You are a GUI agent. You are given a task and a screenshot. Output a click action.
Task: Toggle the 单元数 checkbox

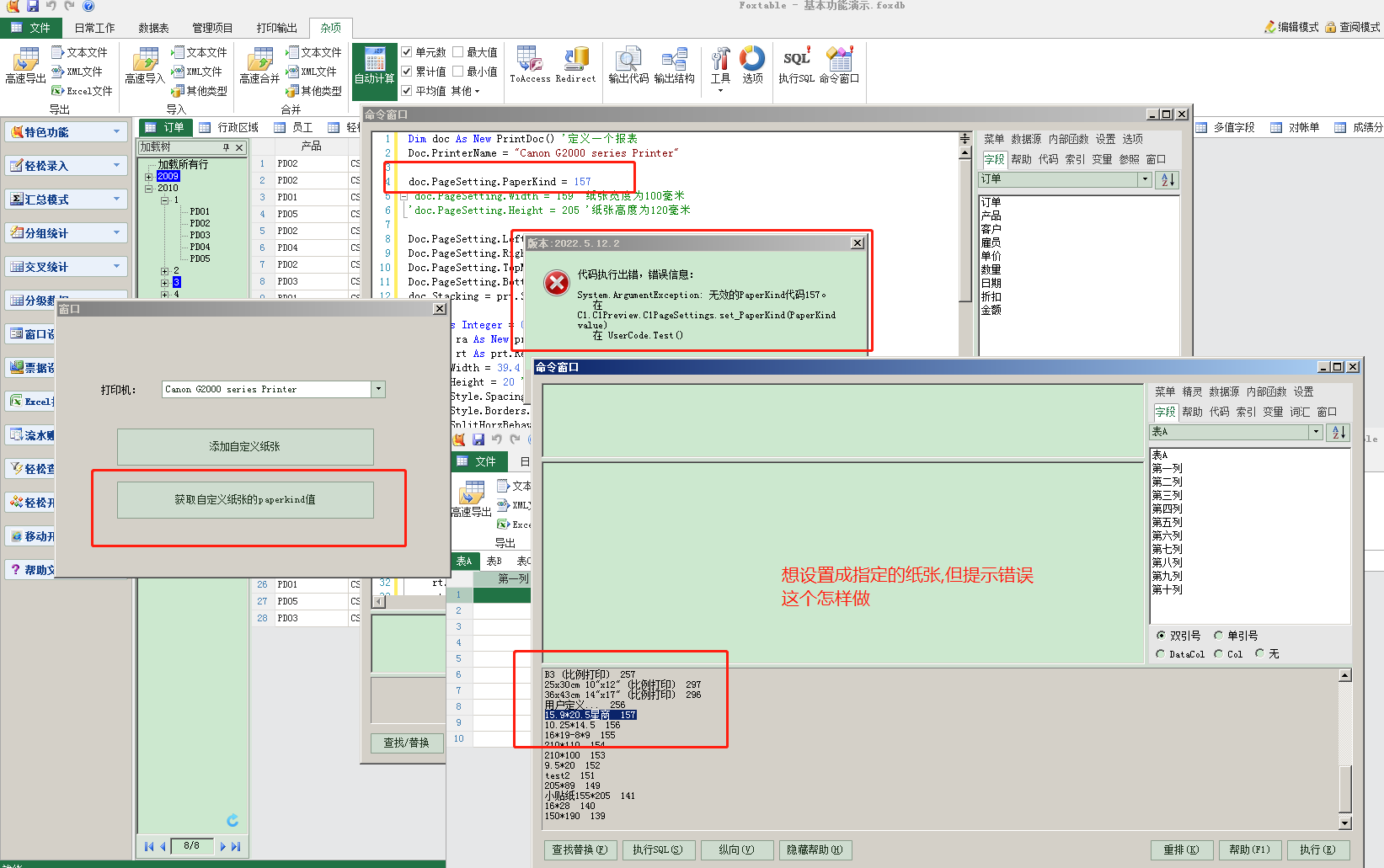point(407,52)
